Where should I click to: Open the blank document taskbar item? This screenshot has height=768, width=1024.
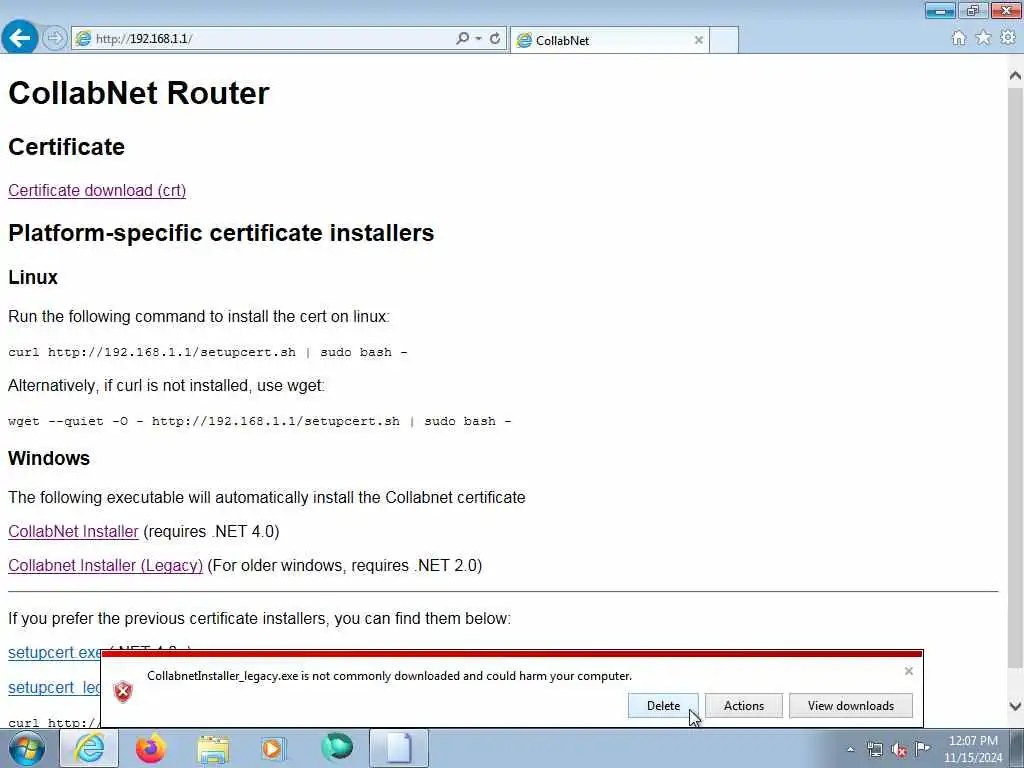click(x=399, y=748)
